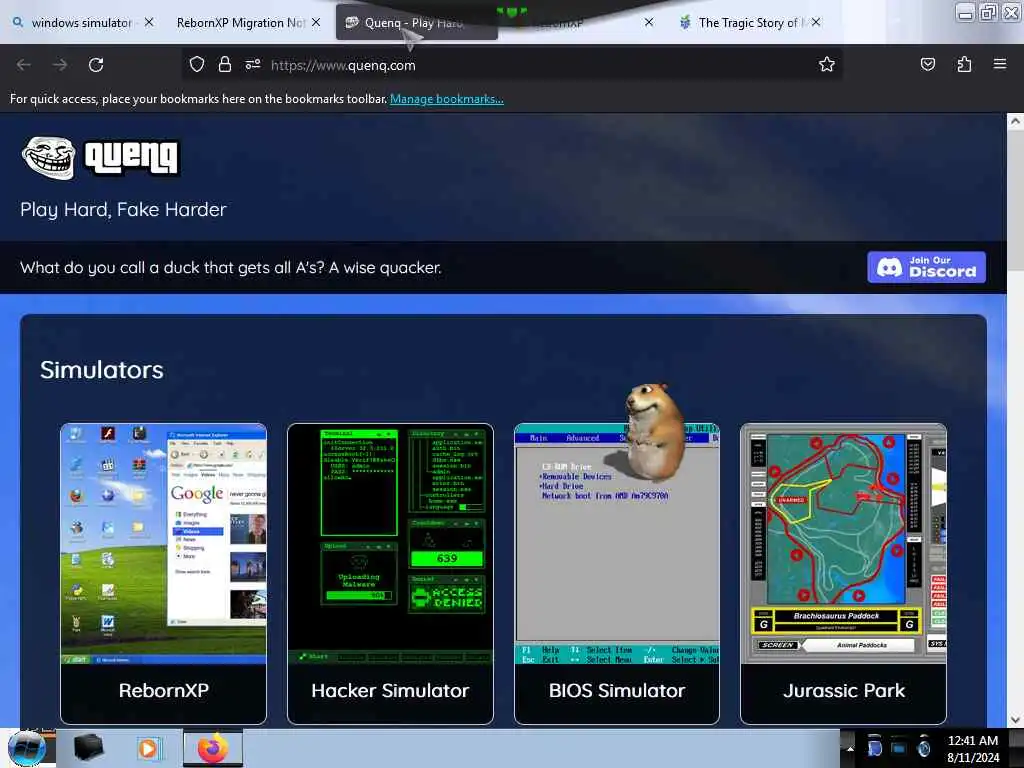
Task: Click the Simulators section heading
Action: [x=102, y=370]
